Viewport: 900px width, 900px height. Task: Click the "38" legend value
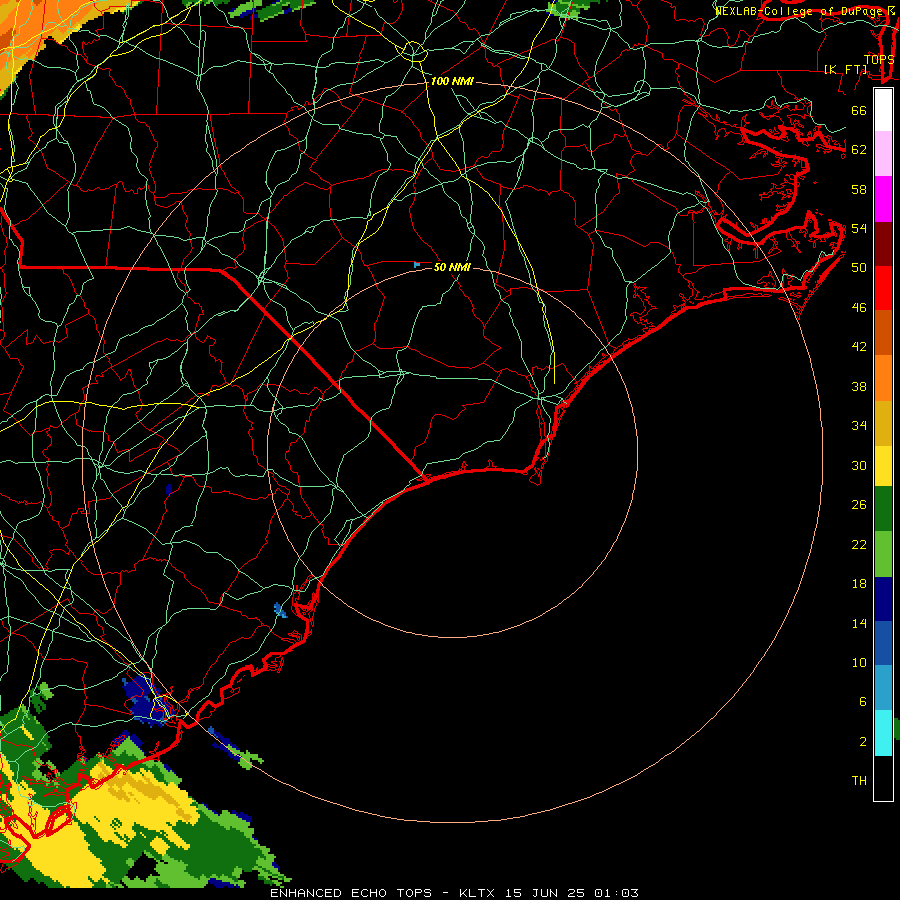tap(859, 387)
